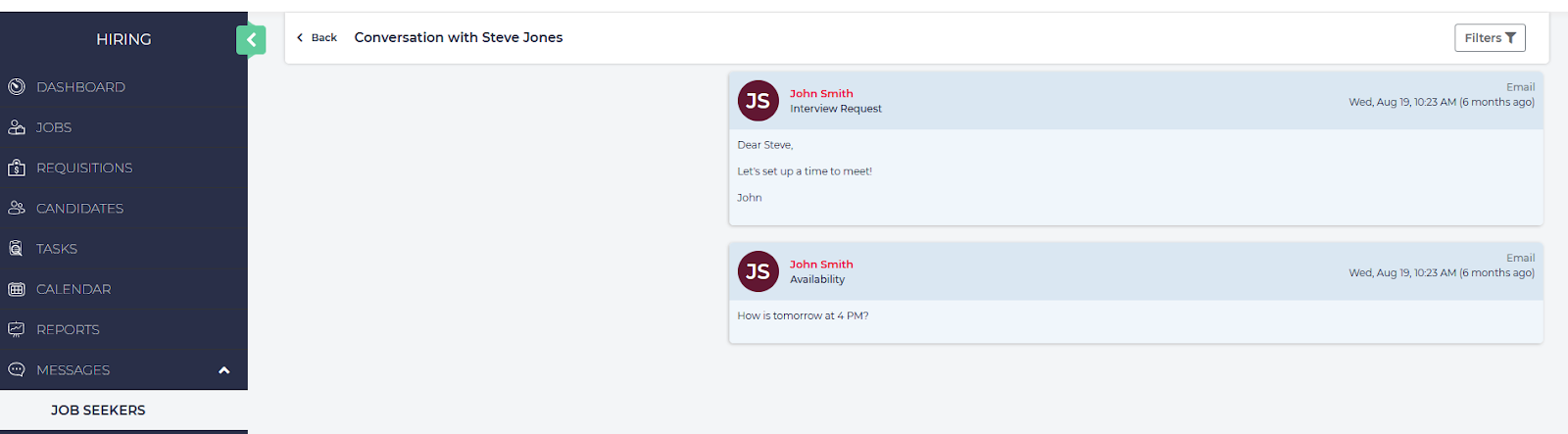Open the Job Seekers submenu item

tap(98, 410)
